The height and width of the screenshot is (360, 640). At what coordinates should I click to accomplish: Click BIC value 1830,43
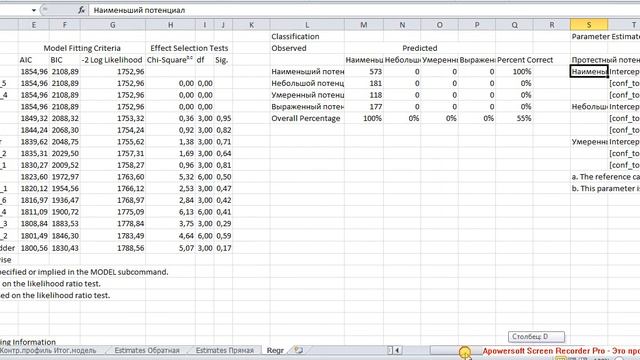pos(64,248)
